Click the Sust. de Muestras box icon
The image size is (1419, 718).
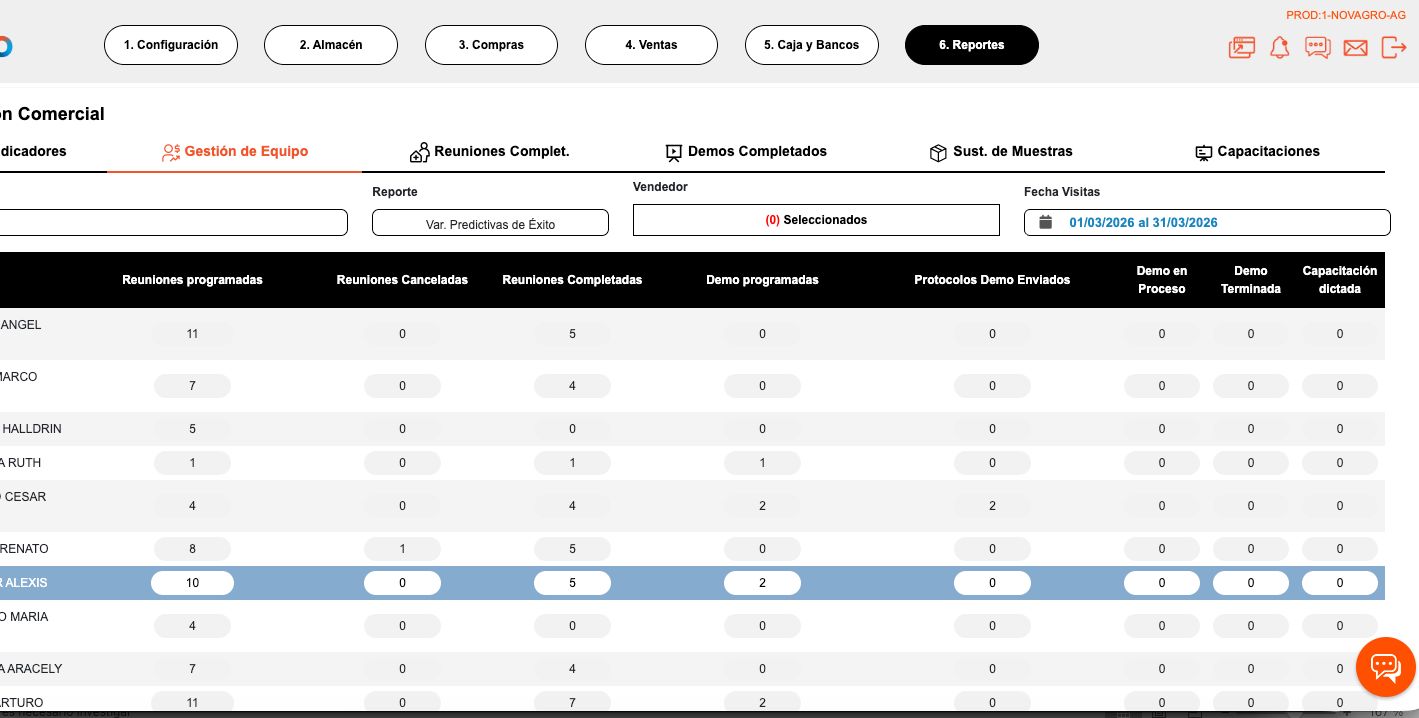939,152
